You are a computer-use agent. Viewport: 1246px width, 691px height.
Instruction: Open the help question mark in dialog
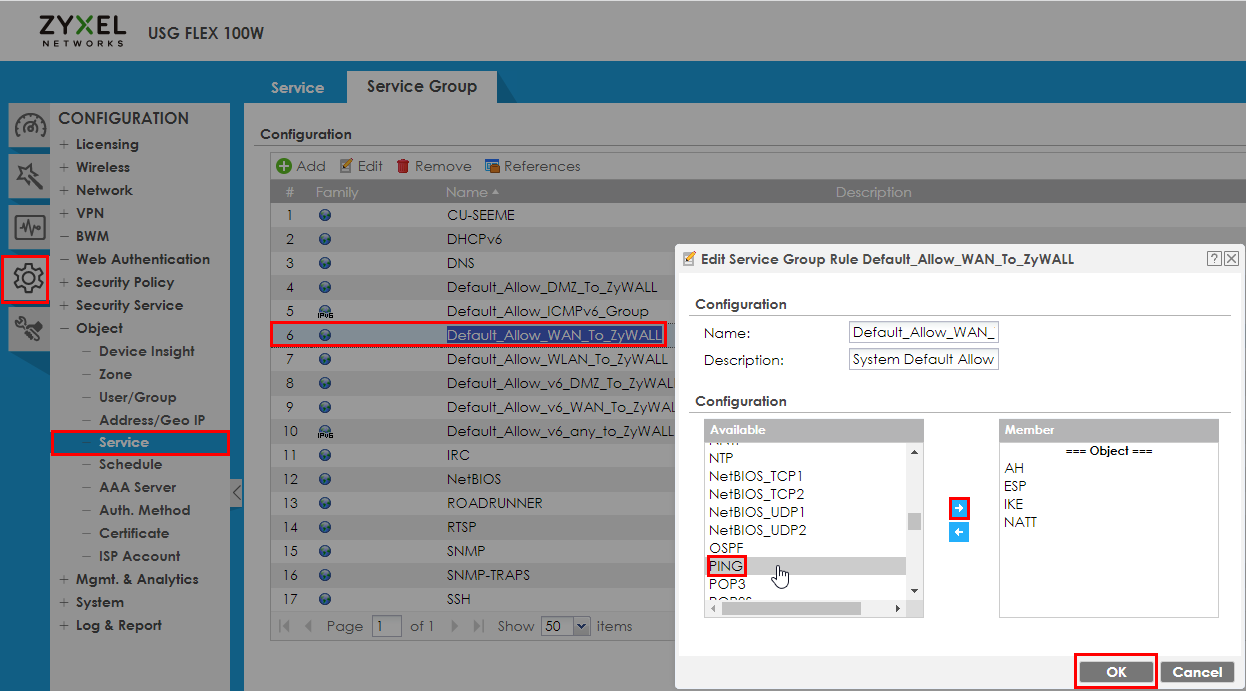tap(1214, 259)
